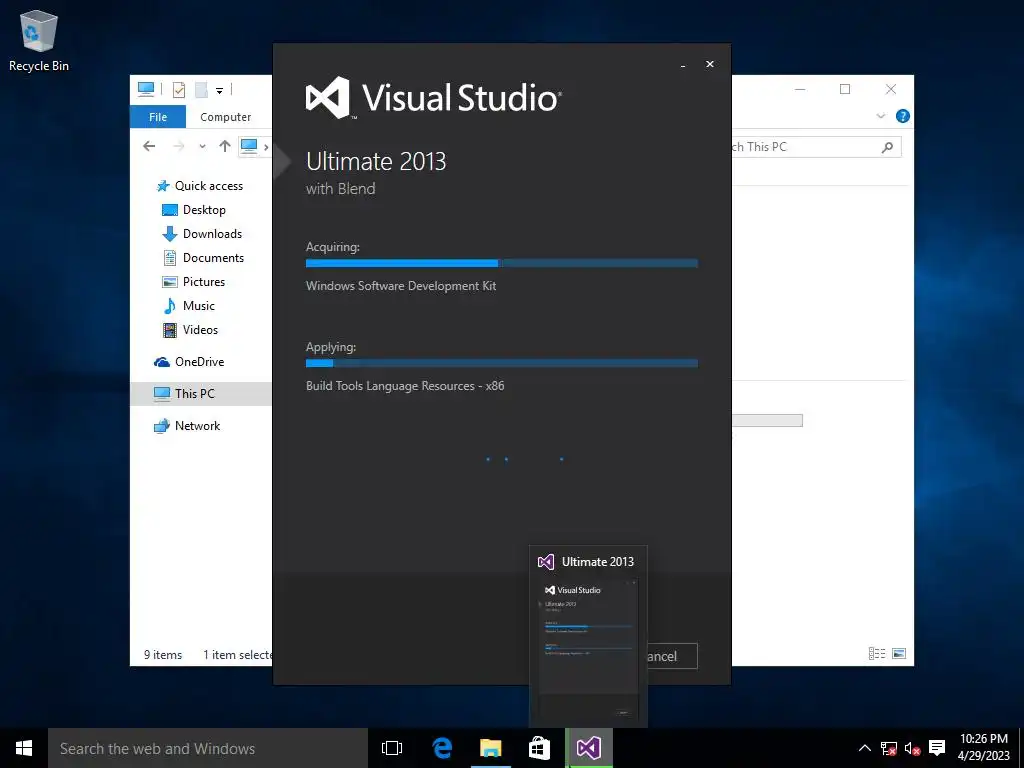Open the Recycle Bin desktop icon
The image size is (1024, 768).
39,40
